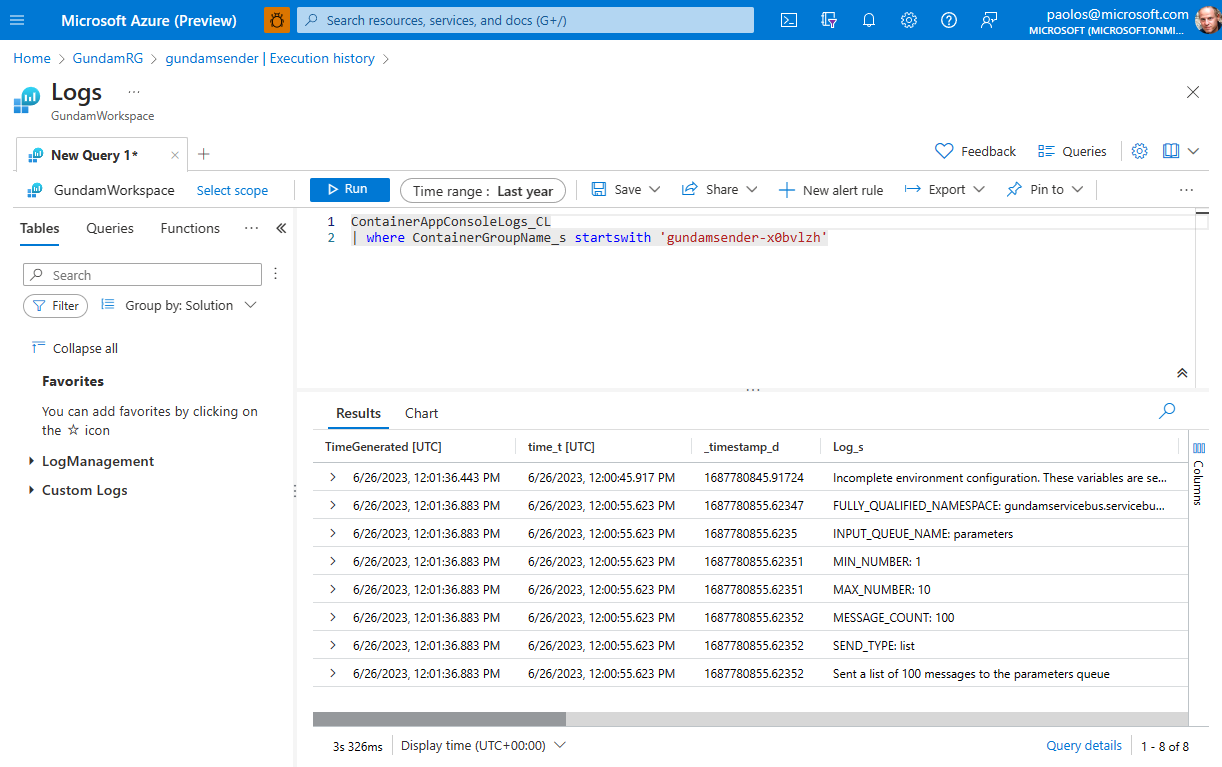Screen dimensions: 1222x767
Task: Click the Select scope link
Action: pyautogui.click(x=232, y=190)
